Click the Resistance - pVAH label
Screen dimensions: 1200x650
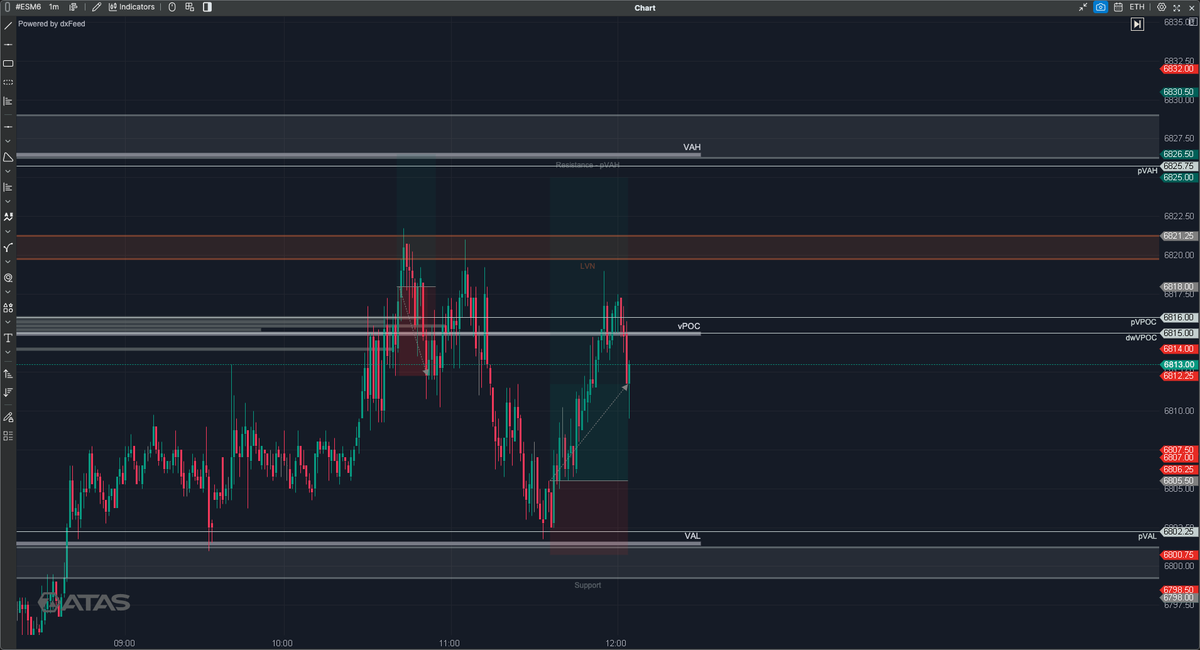pyautogui.click(x=588, y=164)
